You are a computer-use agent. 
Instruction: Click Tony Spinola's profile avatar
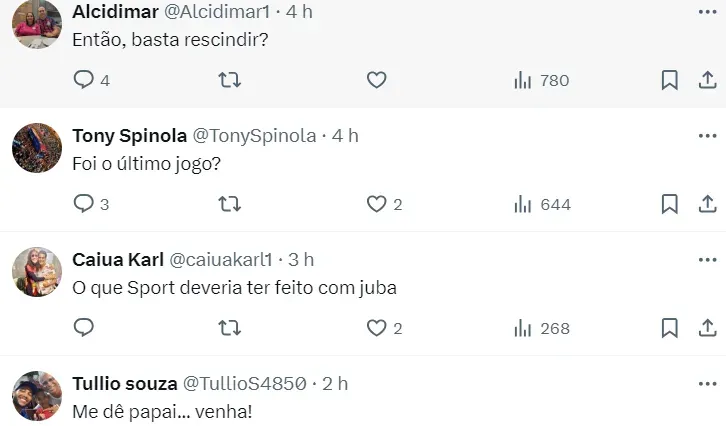tap(37, 148)
